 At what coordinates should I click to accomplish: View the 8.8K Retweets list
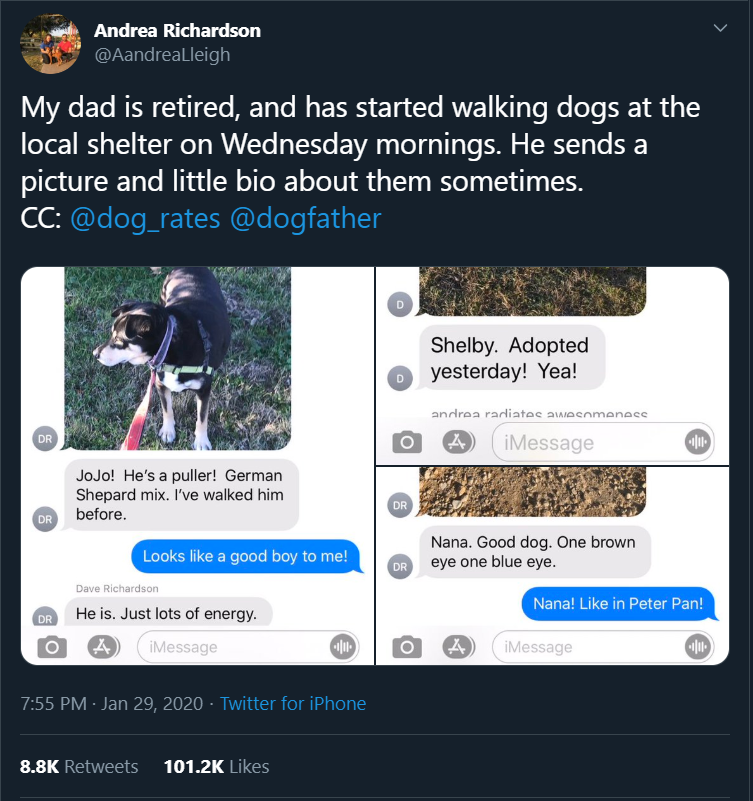[79, 767]
